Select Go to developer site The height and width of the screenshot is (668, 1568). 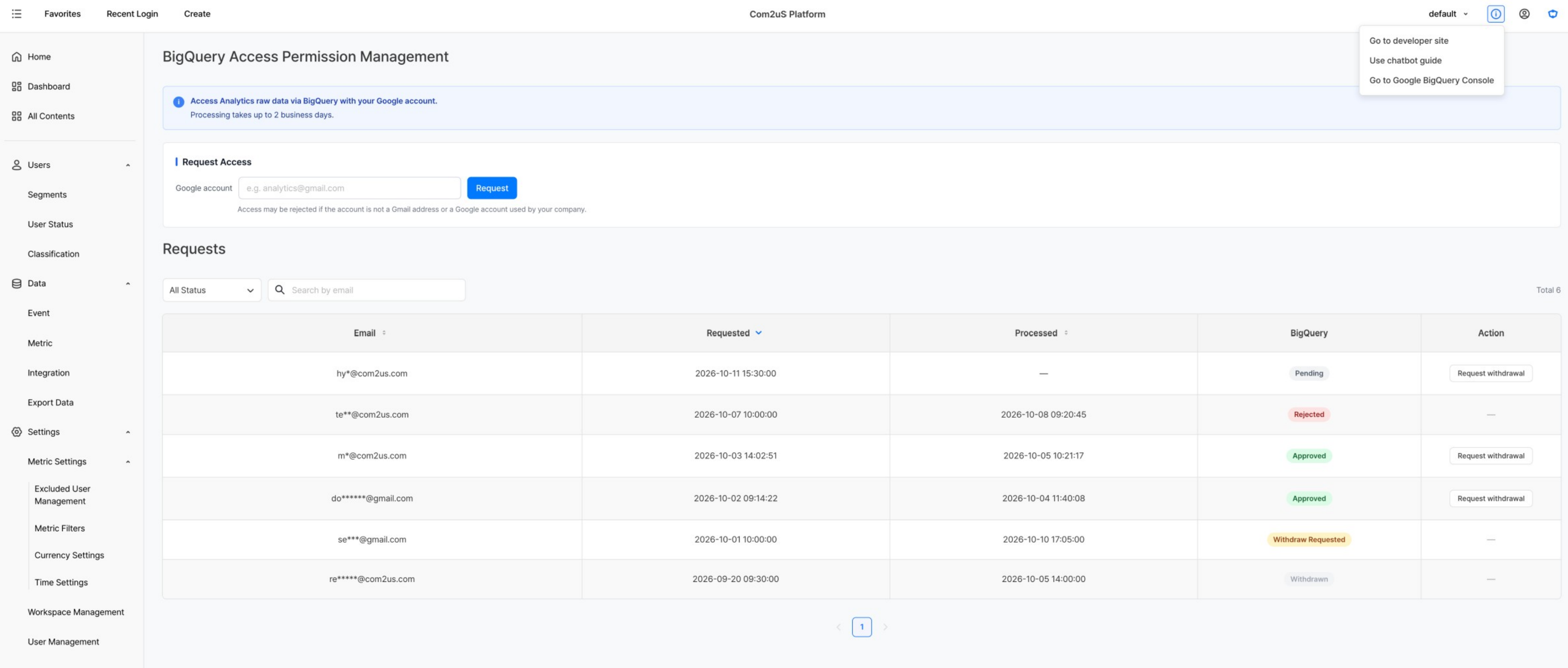point(1409,41)
